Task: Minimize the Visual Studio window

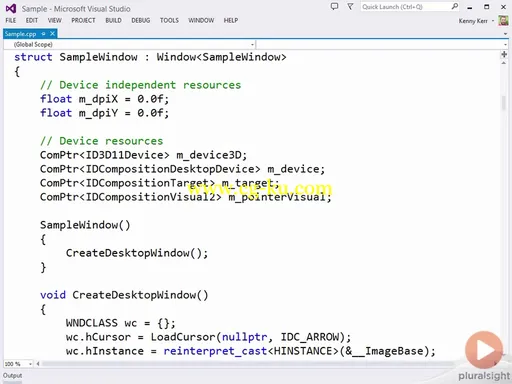Action: click(x=470, y=7)
